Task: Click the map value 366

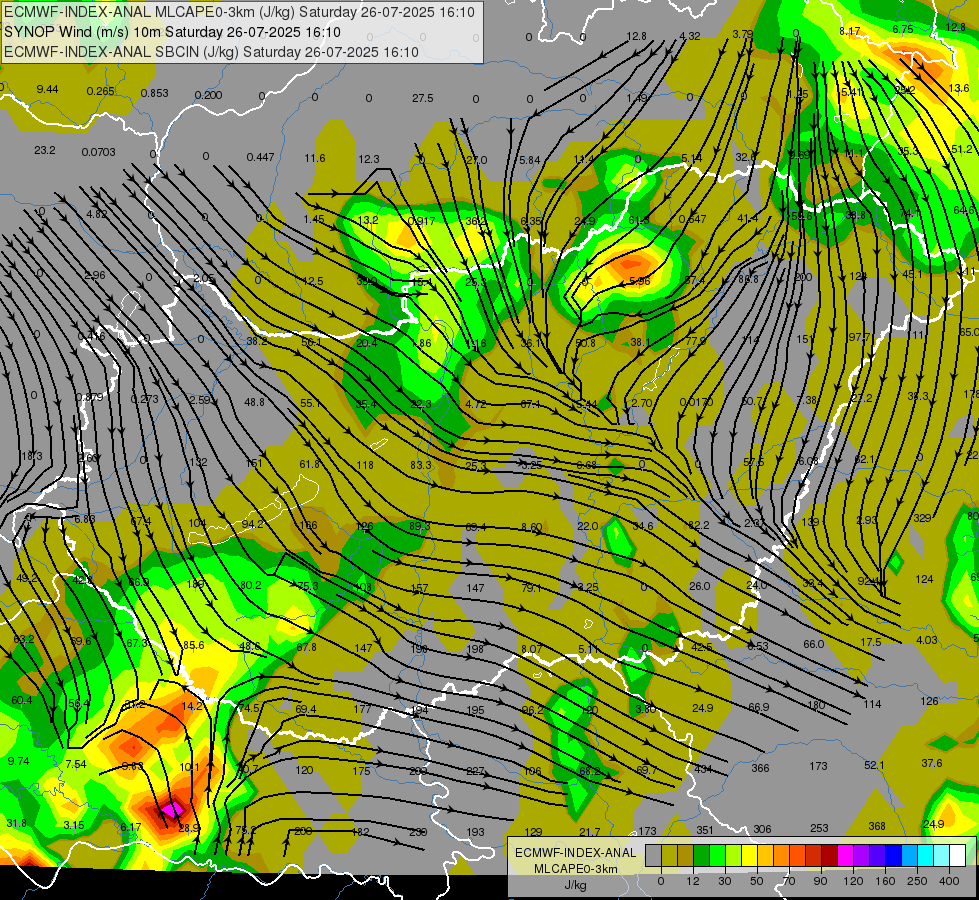Action: pyautogui.click(x=760, y=768)
